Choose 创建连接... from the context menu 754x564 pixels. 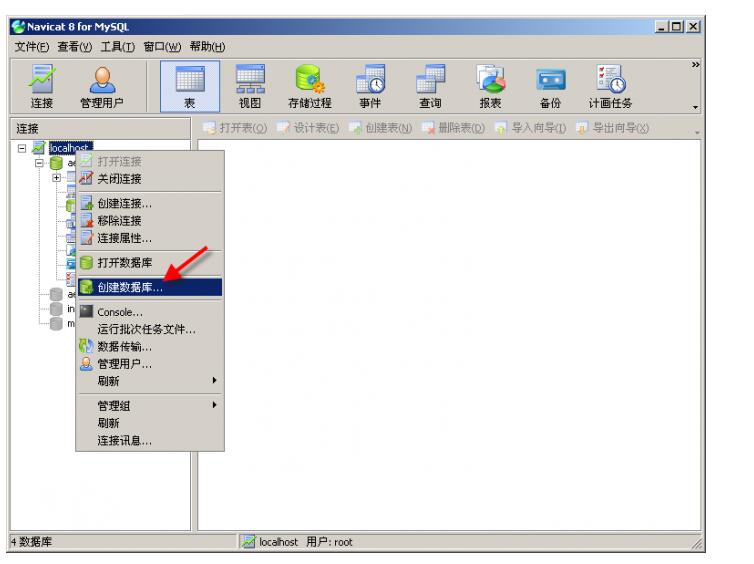coord(150,203)
